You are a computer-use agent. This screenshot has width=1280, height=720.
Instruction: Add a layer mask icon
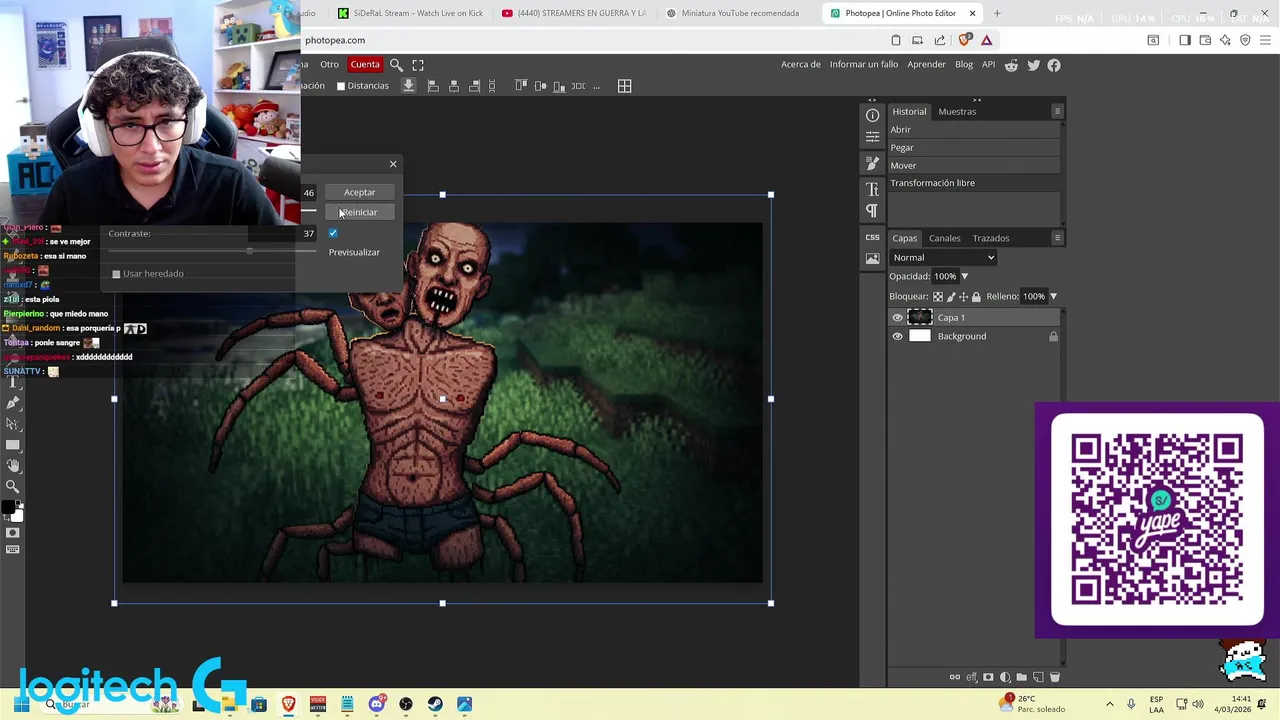tap(989, 677)
